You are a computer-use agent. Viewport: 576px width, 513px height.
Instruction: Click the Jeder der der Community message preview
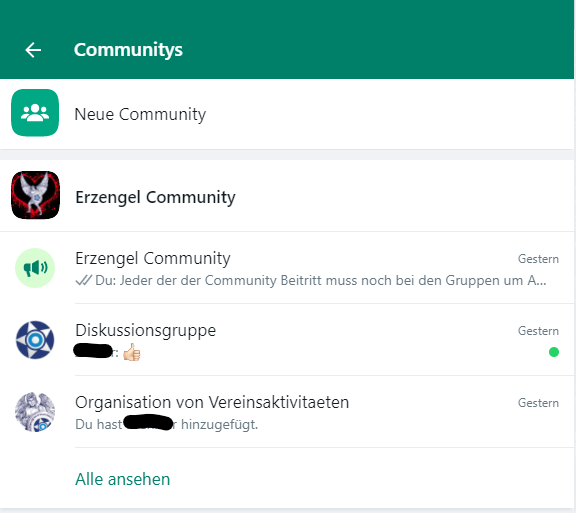point(321,280)
